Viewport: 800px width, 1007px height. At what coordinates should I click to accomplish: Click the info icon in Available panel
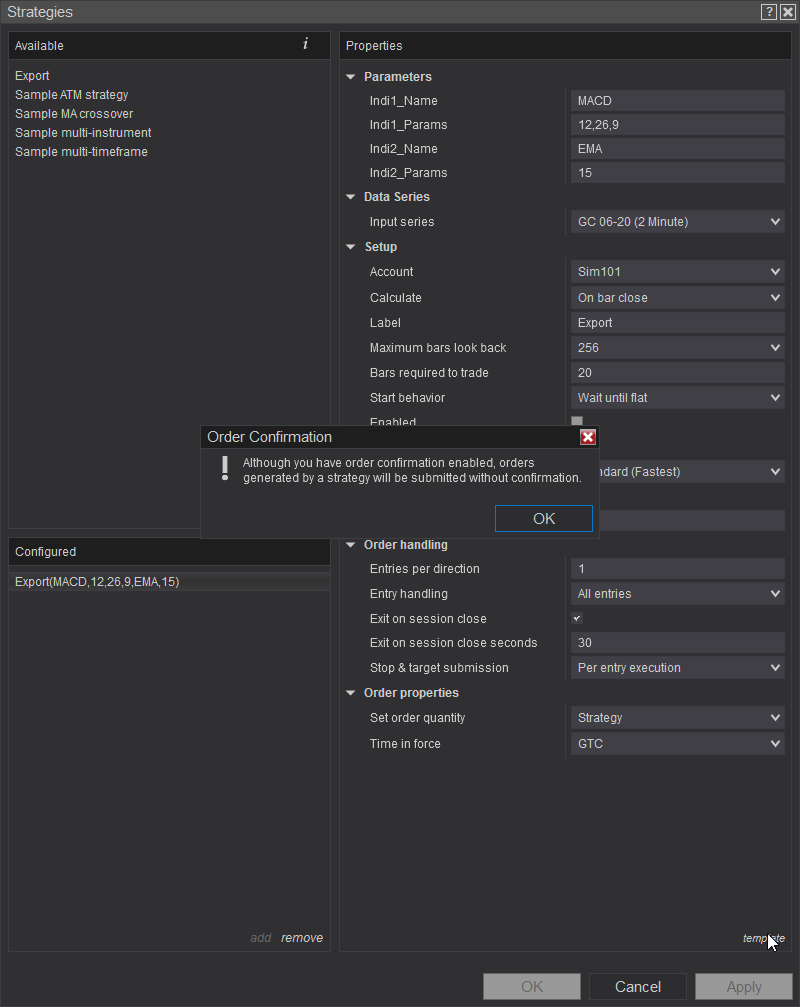pos(305,45)
